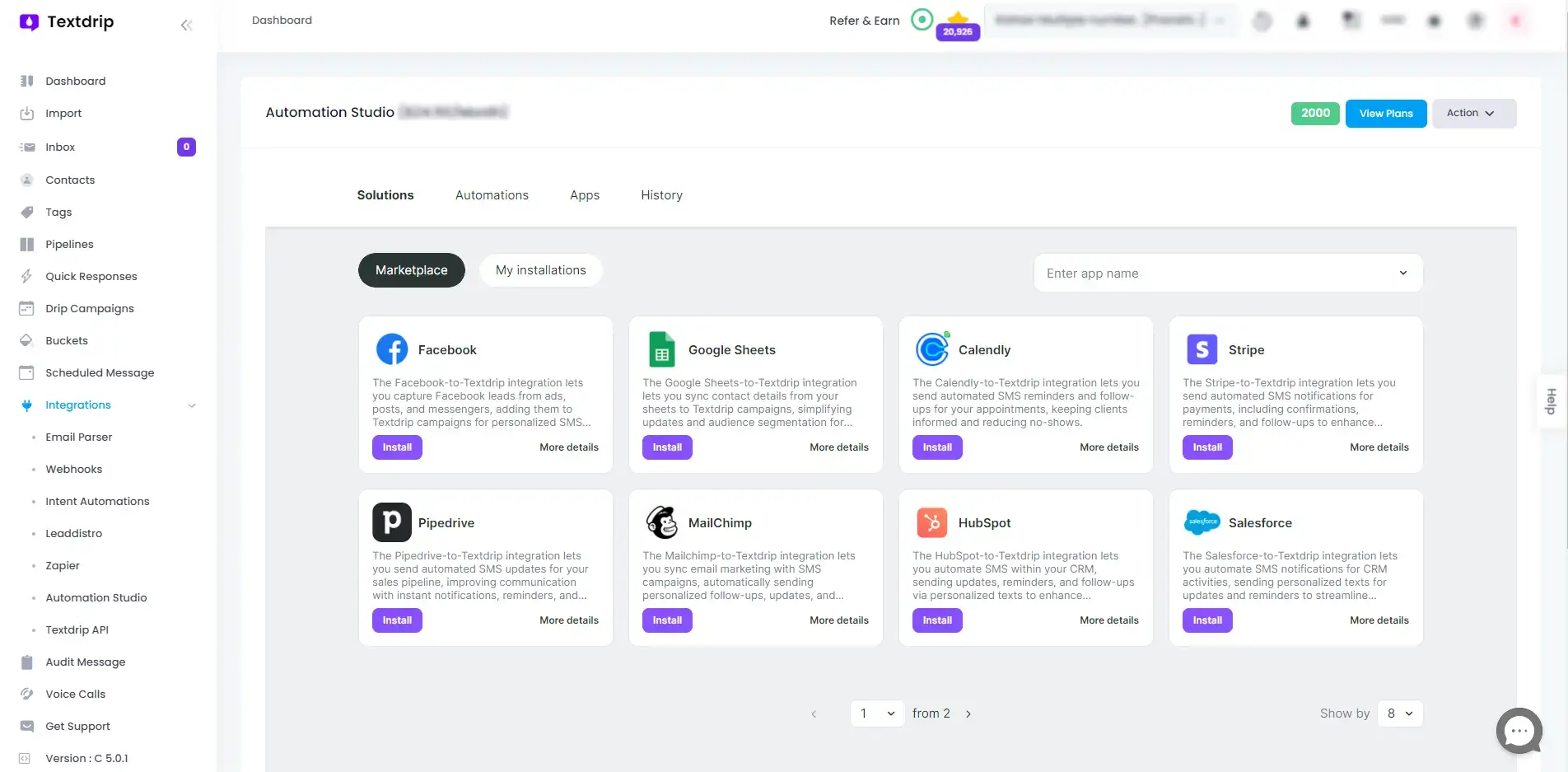Collapse the Integrations sidebar section
The image size is (1568, 772).
[191, 405]
